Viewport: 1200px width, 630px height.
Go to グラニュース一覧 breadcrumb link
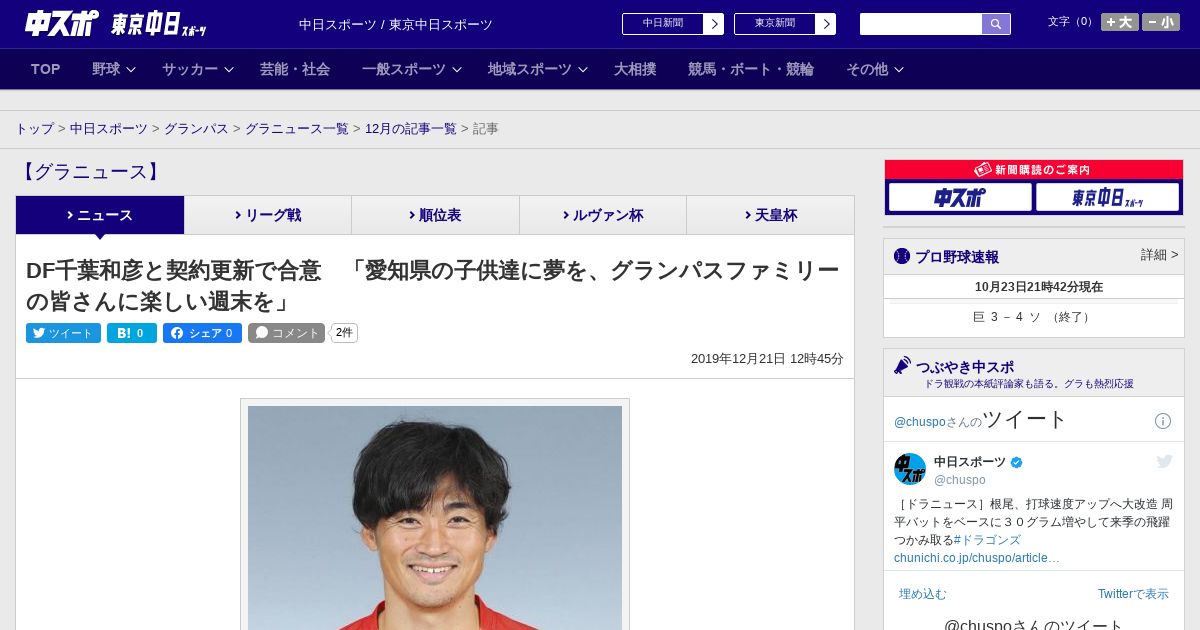coord(297,129)
